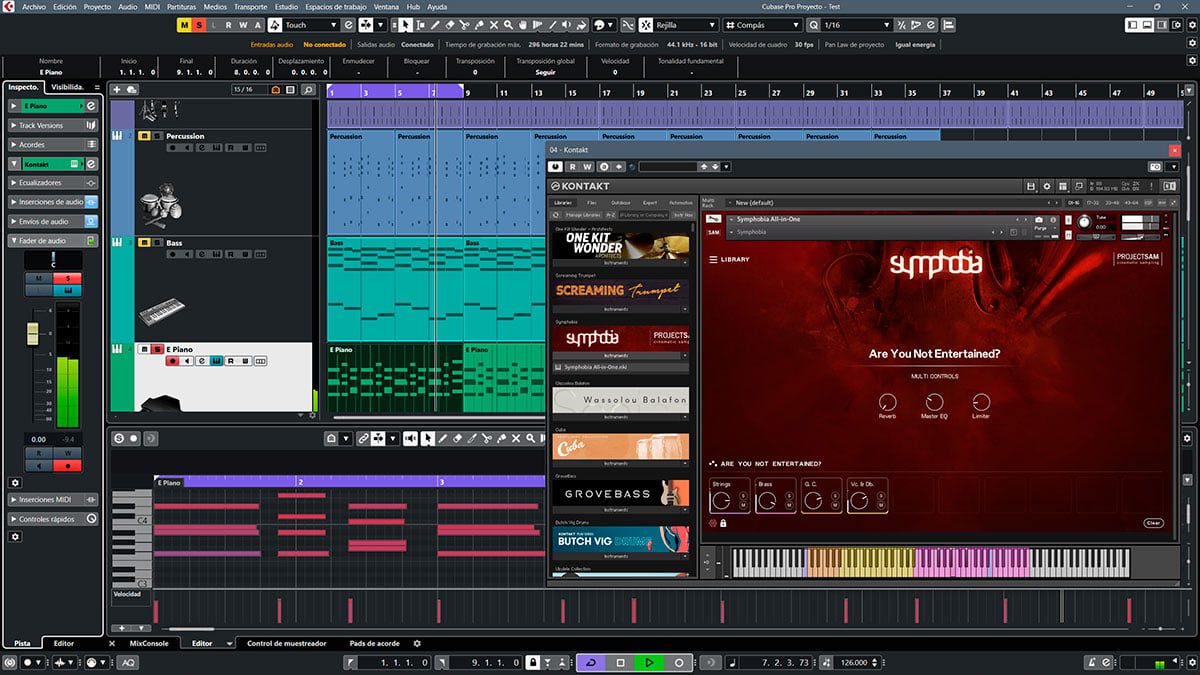Adjust the Reverb knob in Multi Controls
Image resolution: width=1200 pixels, height=675 pixels.
(x=887, y=401)
